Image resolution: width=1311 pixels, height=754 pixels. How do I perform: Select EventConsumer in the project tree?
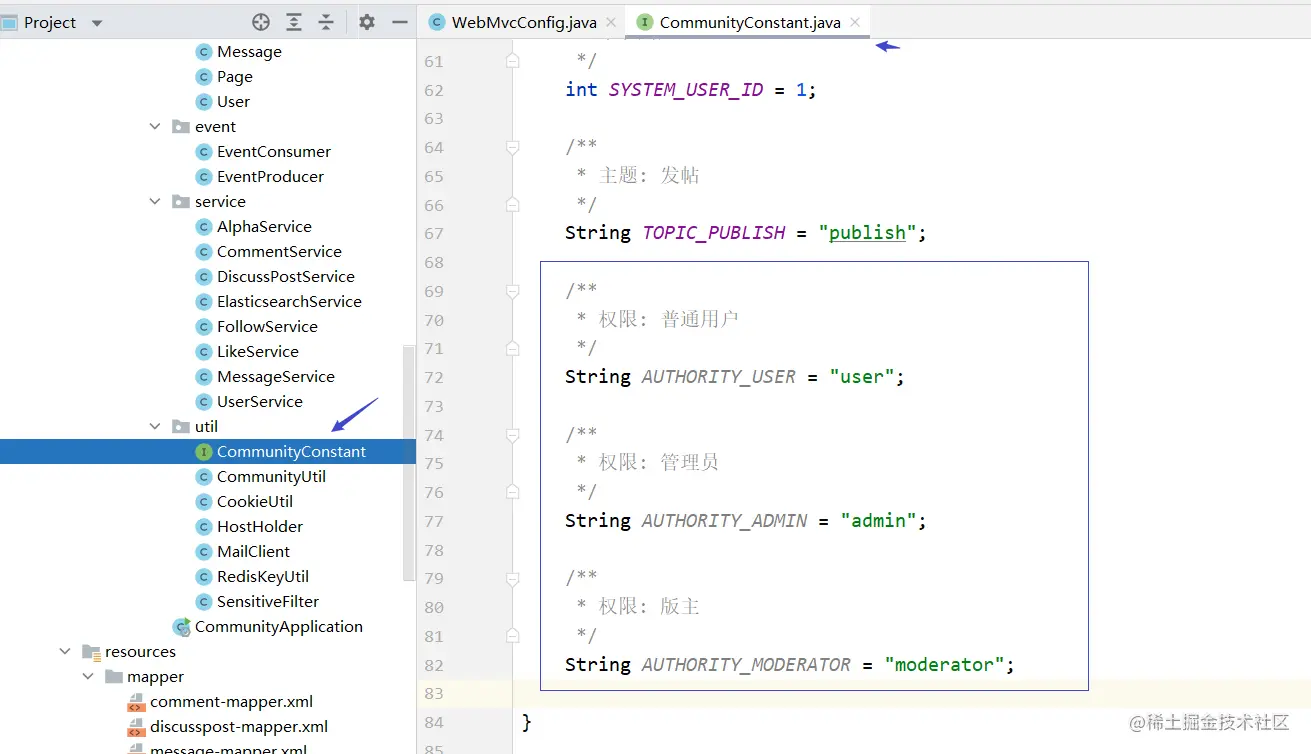pos(274,152)
